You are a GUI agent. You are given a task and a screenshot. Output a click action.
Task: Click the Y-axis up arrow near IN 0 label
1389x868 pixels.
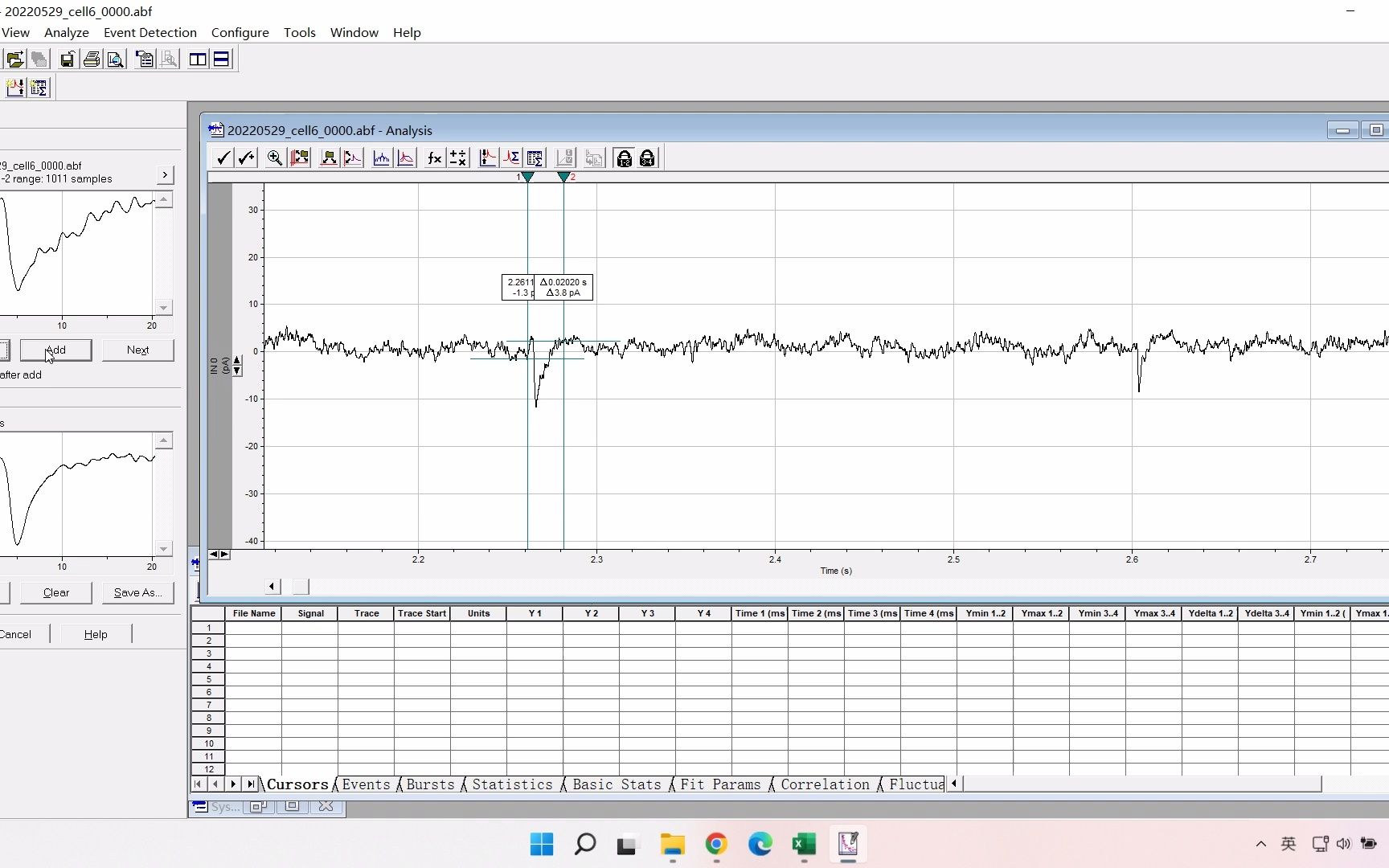(237, 361)
